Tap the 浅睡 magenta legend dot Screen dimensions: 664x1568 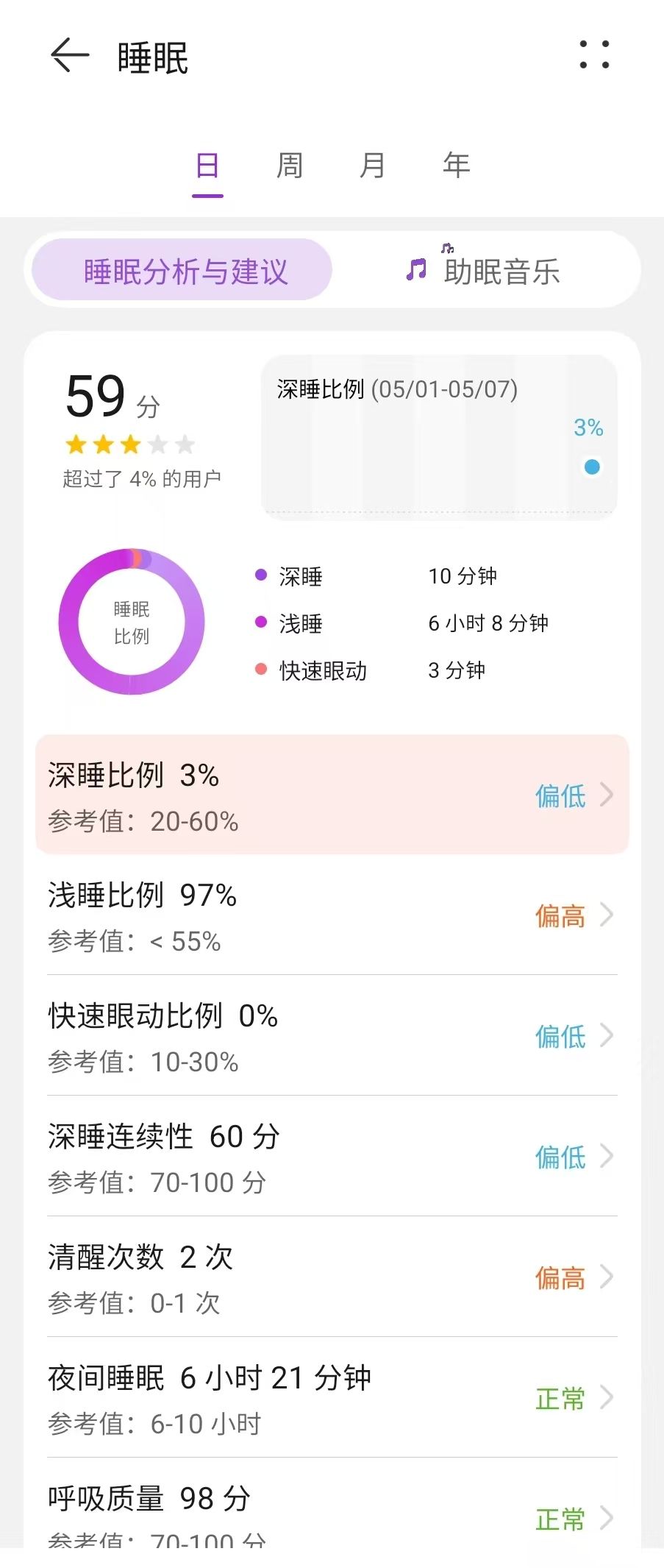(x=260, y=622)
